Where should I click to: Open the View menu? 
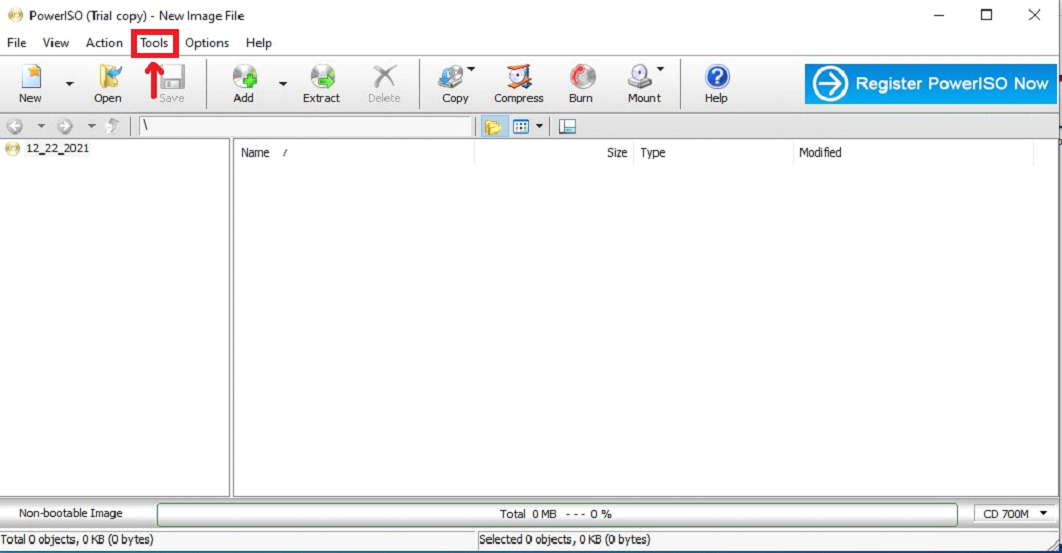(56, 43)
